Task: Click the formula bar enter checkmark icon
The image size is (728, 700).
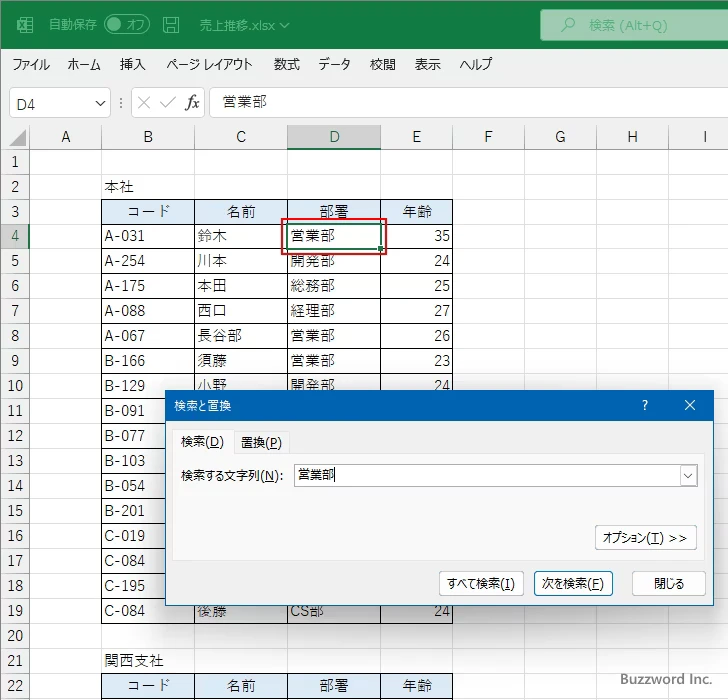Action: [x=167, y=102]
